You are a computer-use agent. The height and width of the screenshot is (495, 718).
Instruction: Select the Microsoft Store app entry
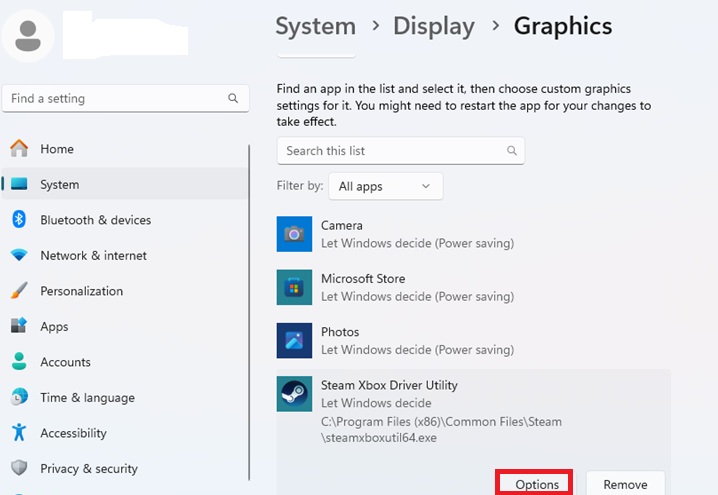[x=473, y=287]
